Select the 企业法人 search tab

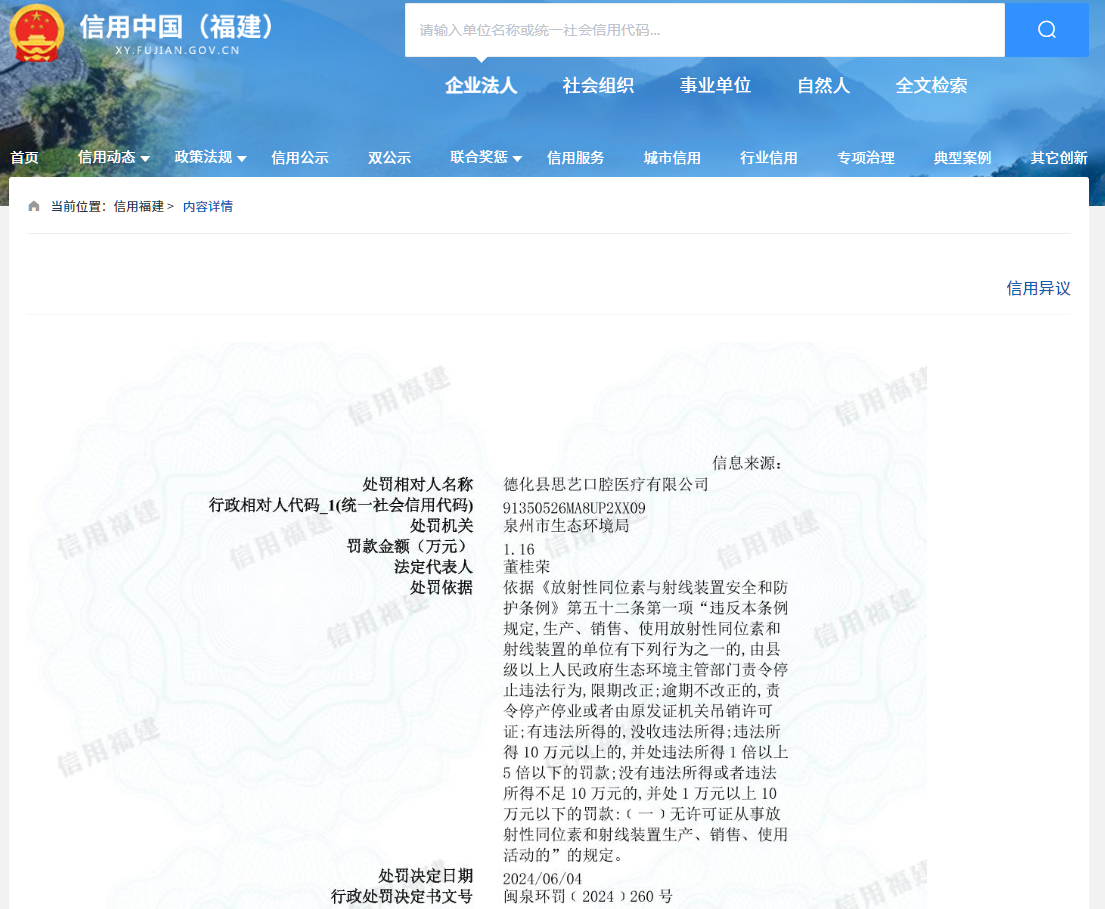[481, 86]
